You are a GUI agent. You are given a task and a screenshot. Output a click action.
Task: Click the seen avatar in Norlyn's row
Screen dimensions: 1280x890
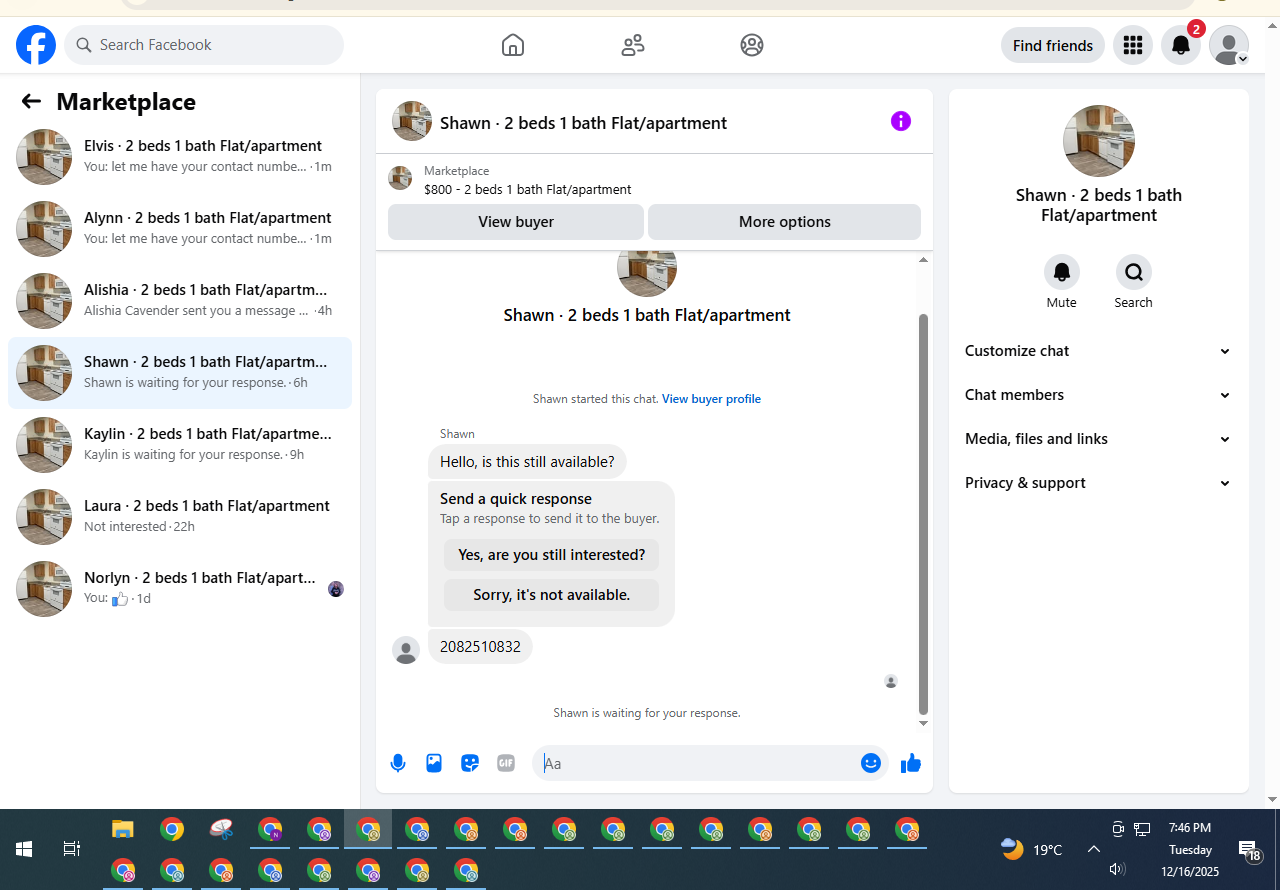tap(336, 589)
